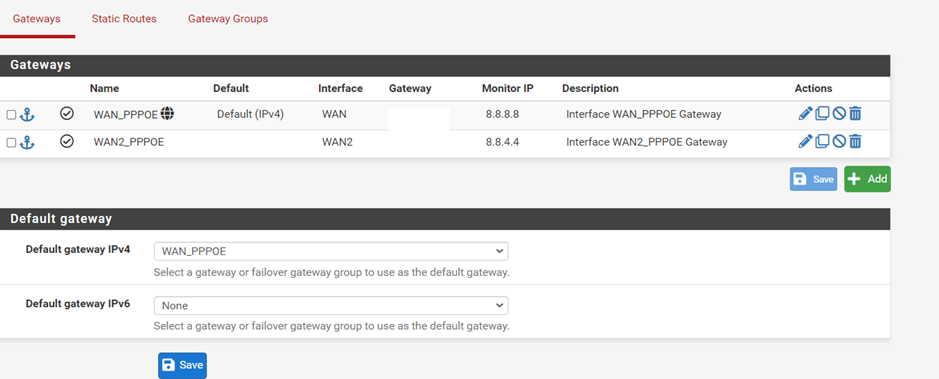The image size is (939, 379).
Task: Click the 8.8.8.8 monitor IP cell
Action: coord(502,114)
